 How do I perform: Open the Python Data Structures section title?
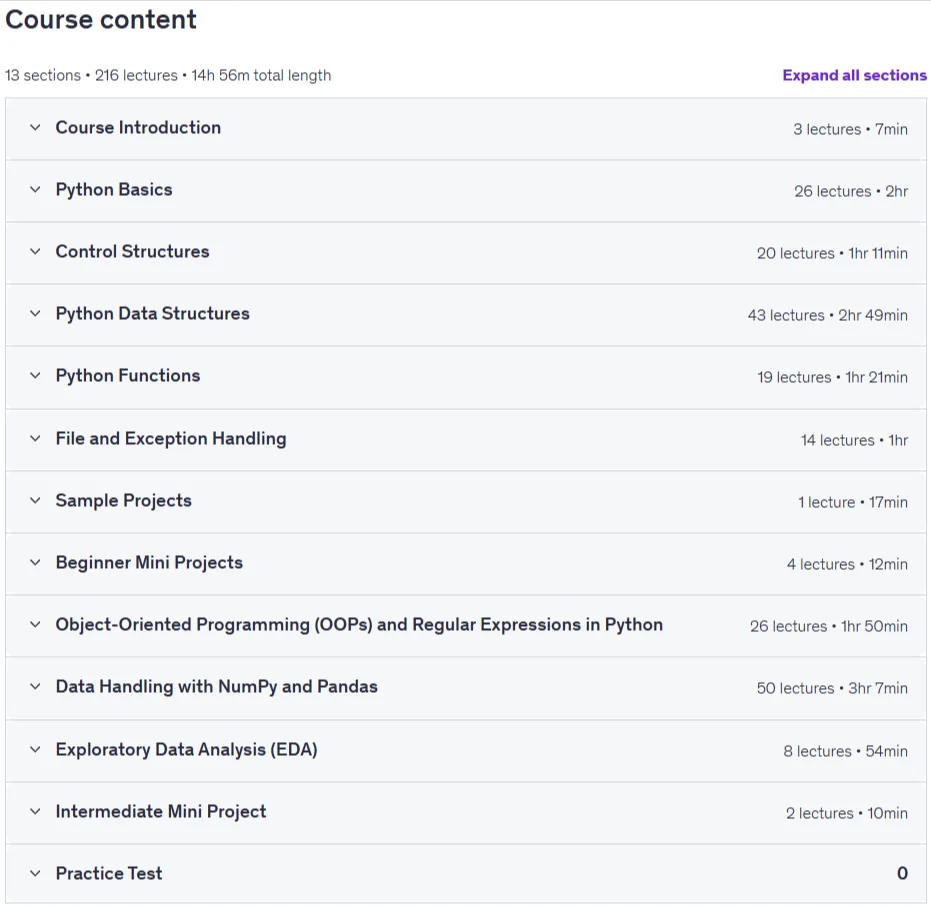tap(153, 313)
